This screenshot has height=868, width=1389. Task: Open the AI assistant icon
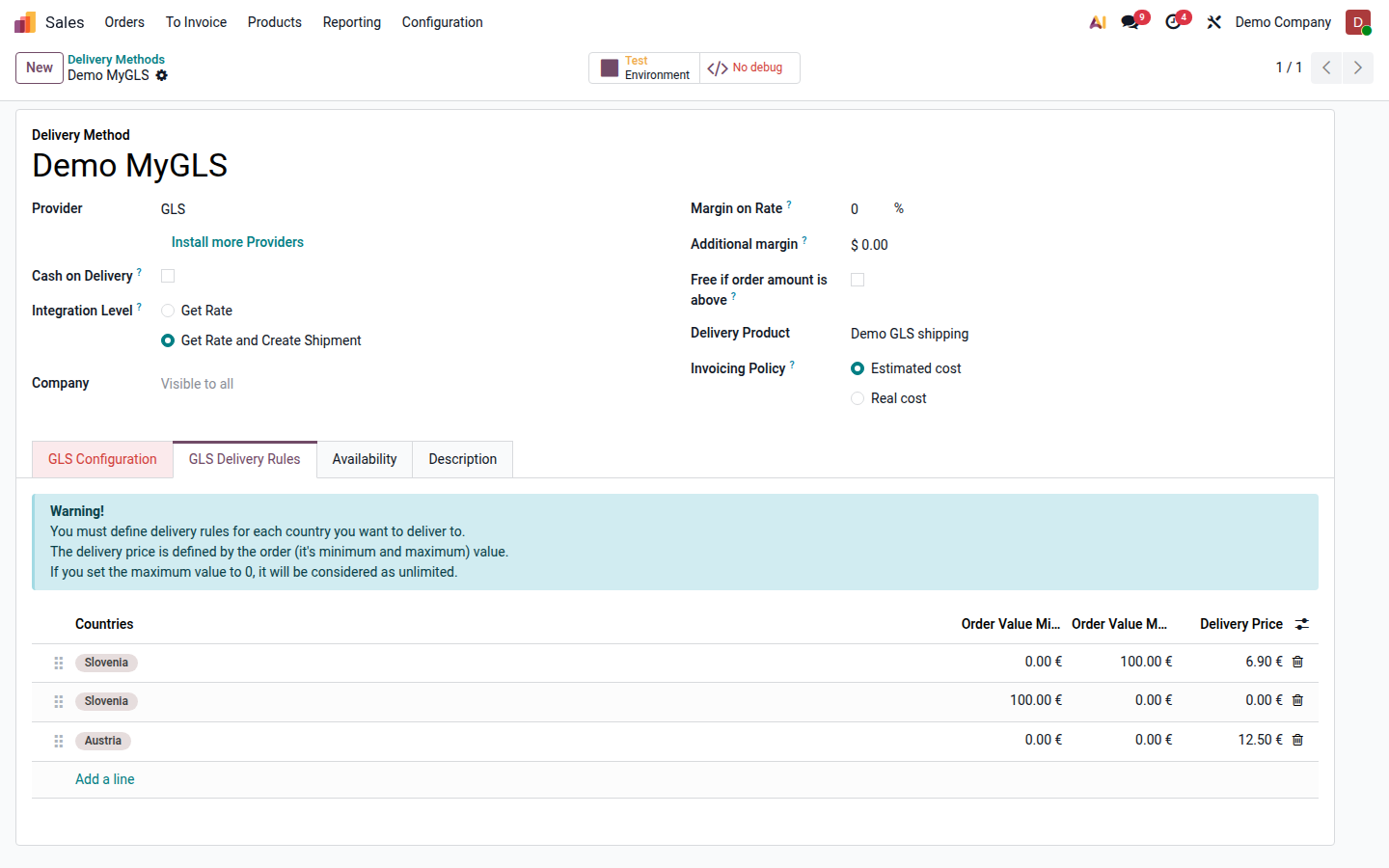tap(1098, 22)
